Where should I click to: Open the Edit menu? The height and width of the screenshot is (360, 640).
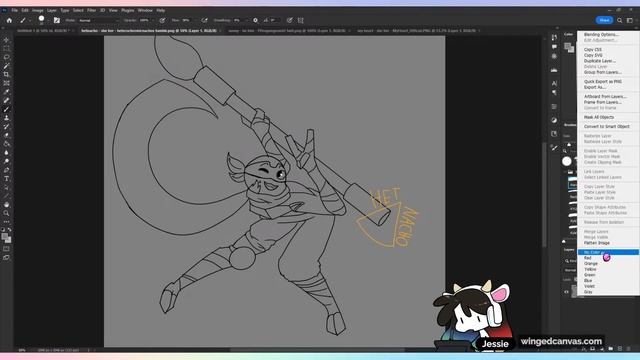[25, 10]
